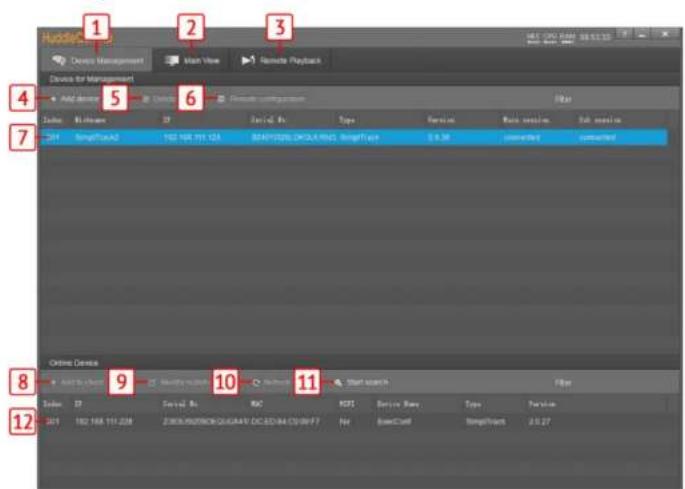This screenshot has height=489, width=685.
Task: Click the Delete device button
Action: click(159, 99)
